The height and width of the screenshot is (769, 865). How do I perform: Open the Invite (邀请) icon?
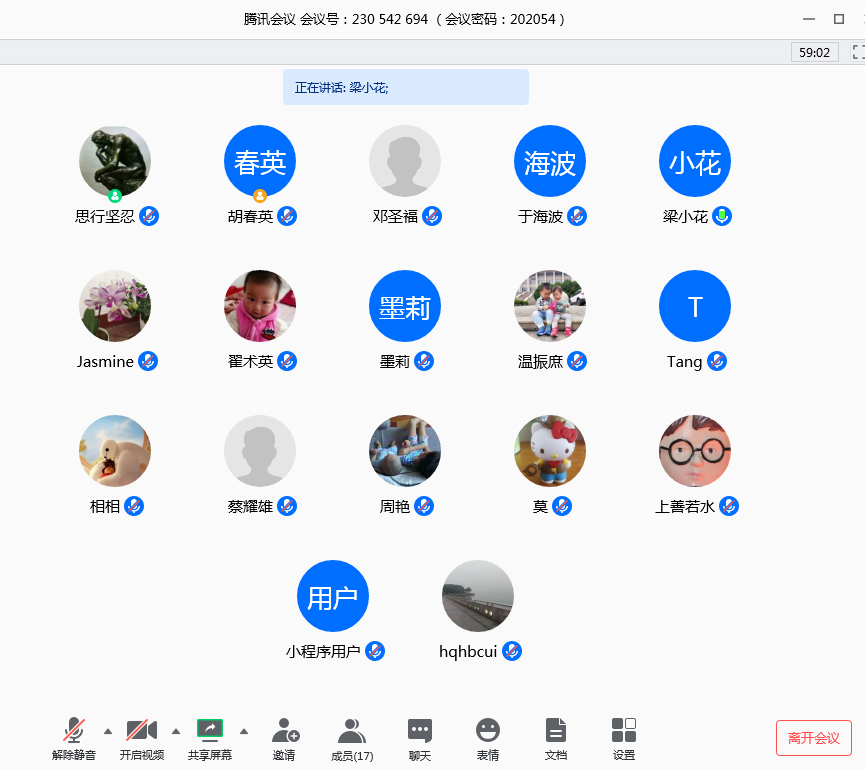pyautogui.click(x=285, y=731)
